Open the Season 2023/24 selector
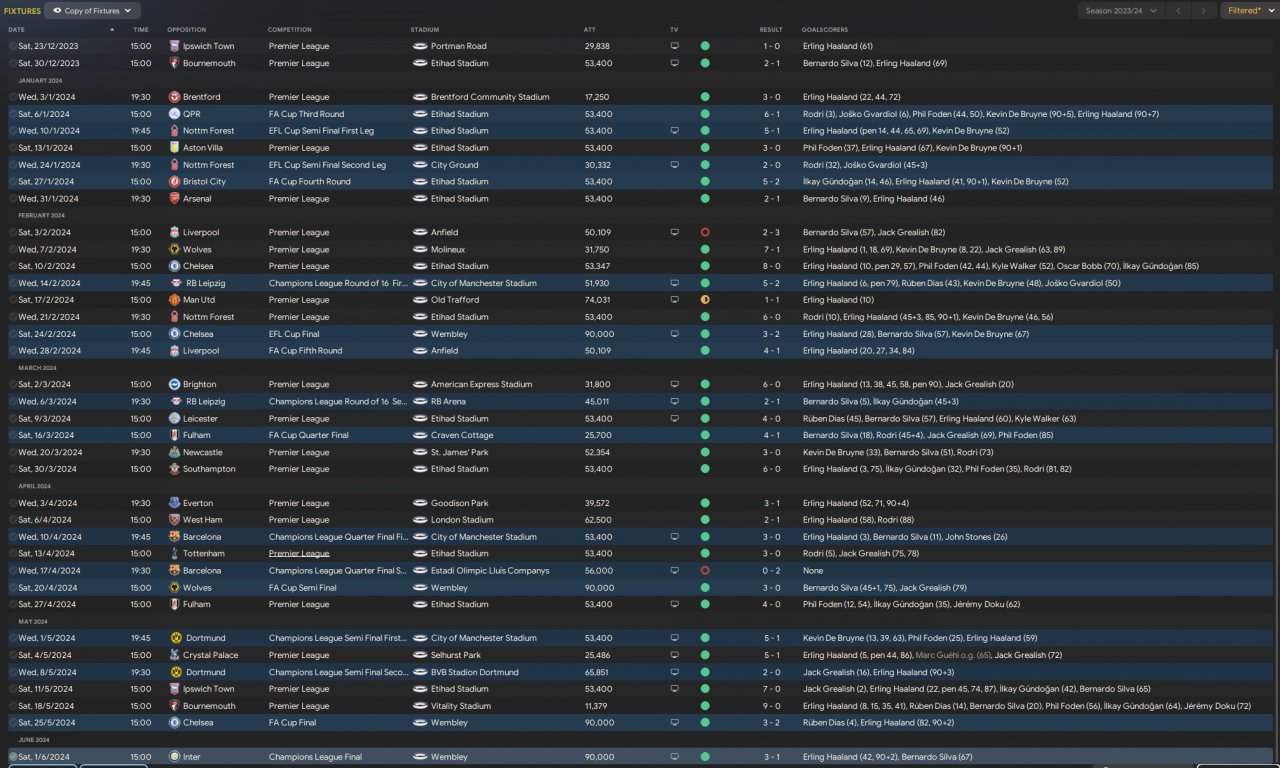 point(1119,11)
